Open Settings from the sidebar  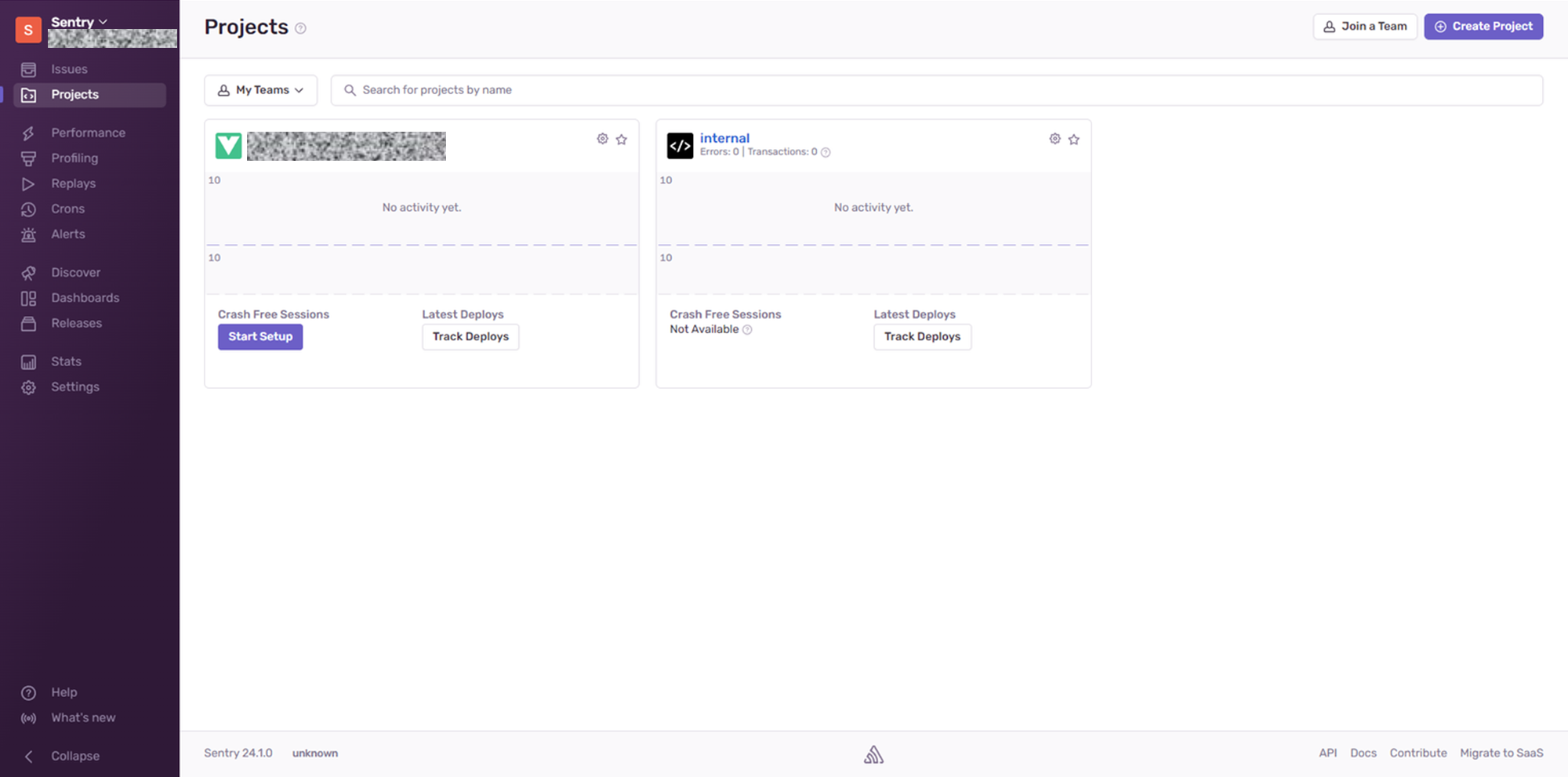75,387
